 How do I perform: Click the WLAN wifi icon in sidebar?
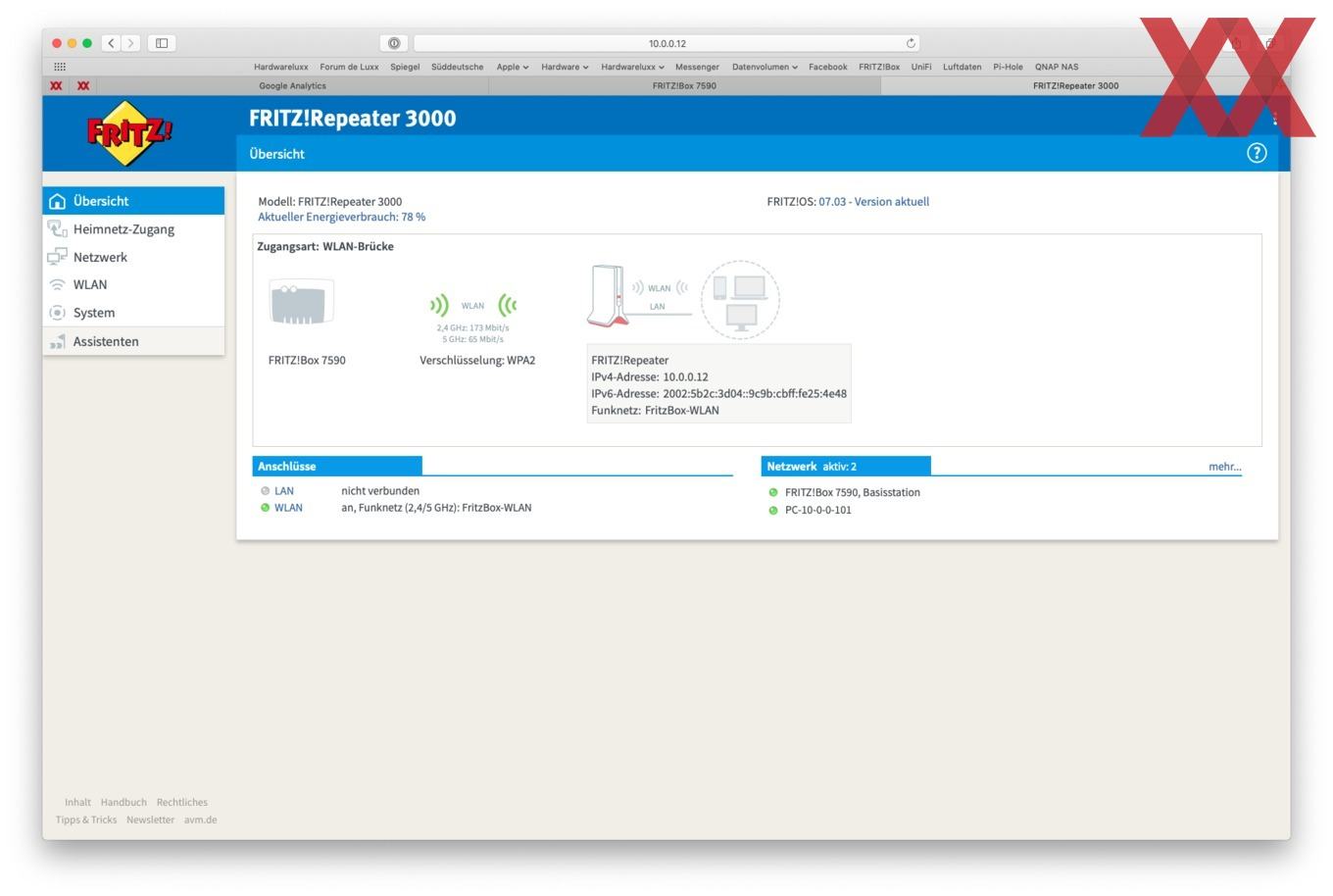click(x=57, y=284)
